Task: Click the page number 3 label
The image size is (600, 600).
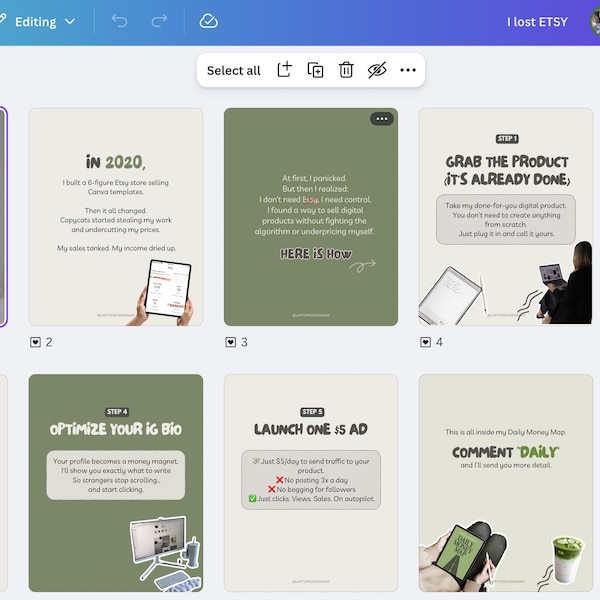Action: [x=244, y=342]
